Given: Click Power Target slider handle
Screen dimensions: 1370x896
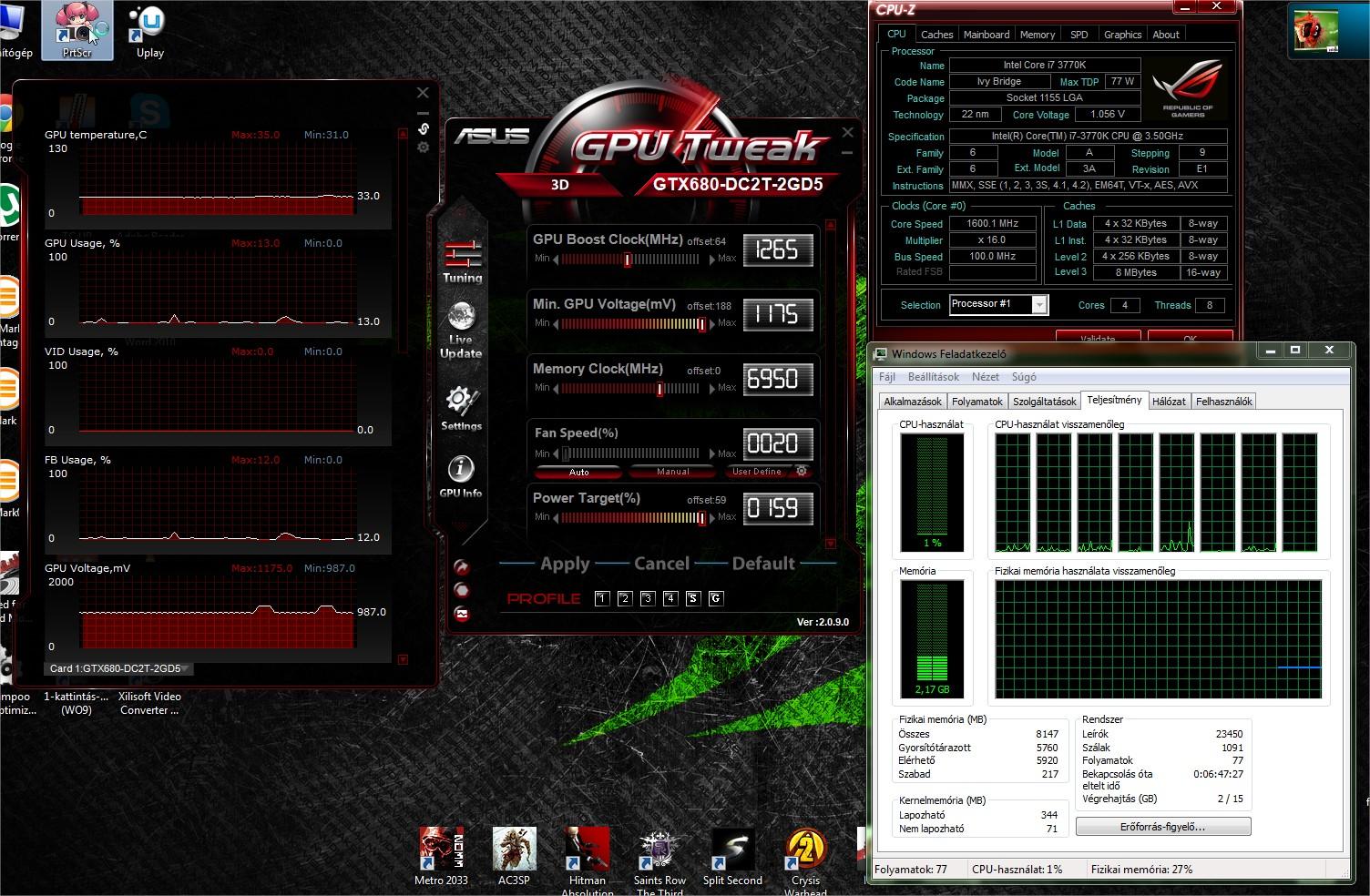Looking at the screenshot, I should (x=701, y=518).
